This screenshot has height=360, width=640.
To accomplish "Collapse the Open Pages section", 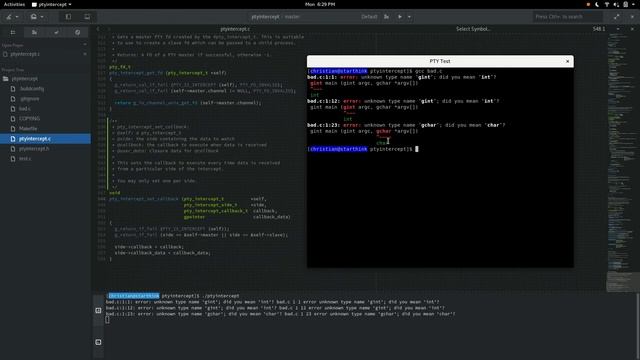I will pyautogui.click(x=85, y=45).
